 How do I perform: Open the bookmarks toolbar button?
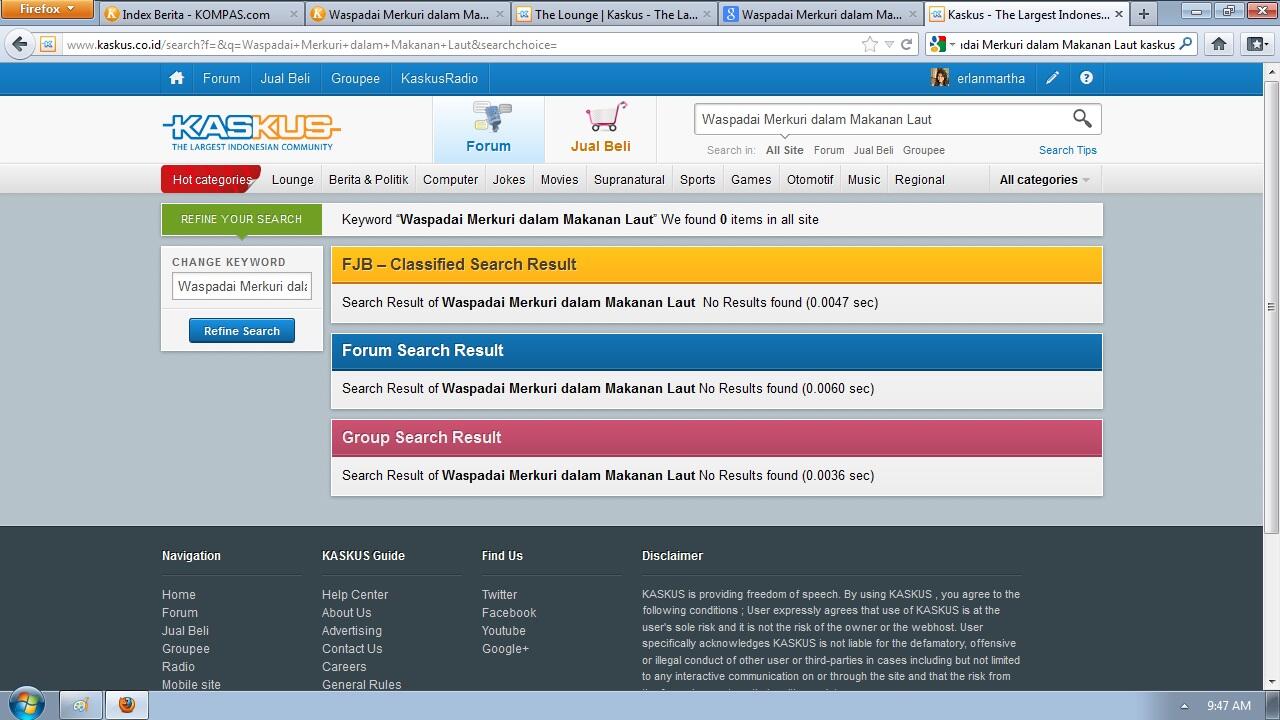point(1257,44)
